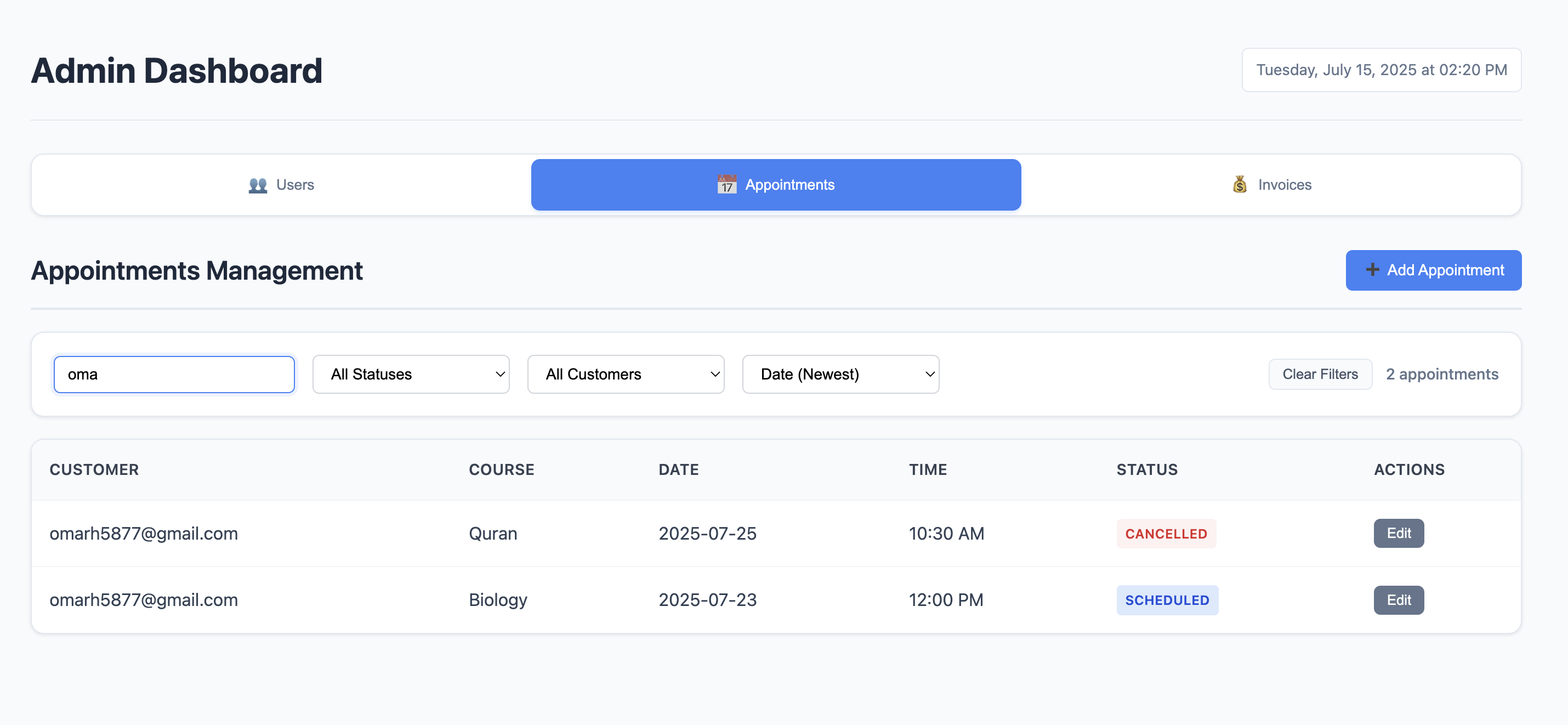Select the Appointments tab

(776, 185)
